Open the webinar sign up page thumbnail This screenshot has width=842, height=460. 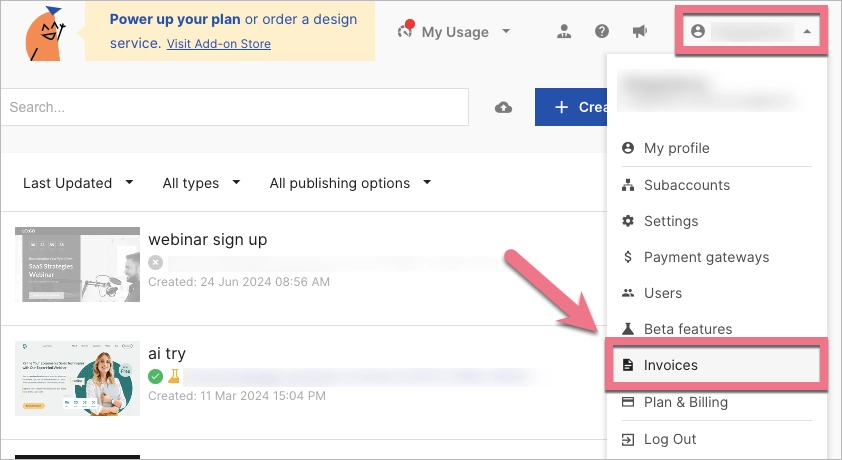pos(78,264)
